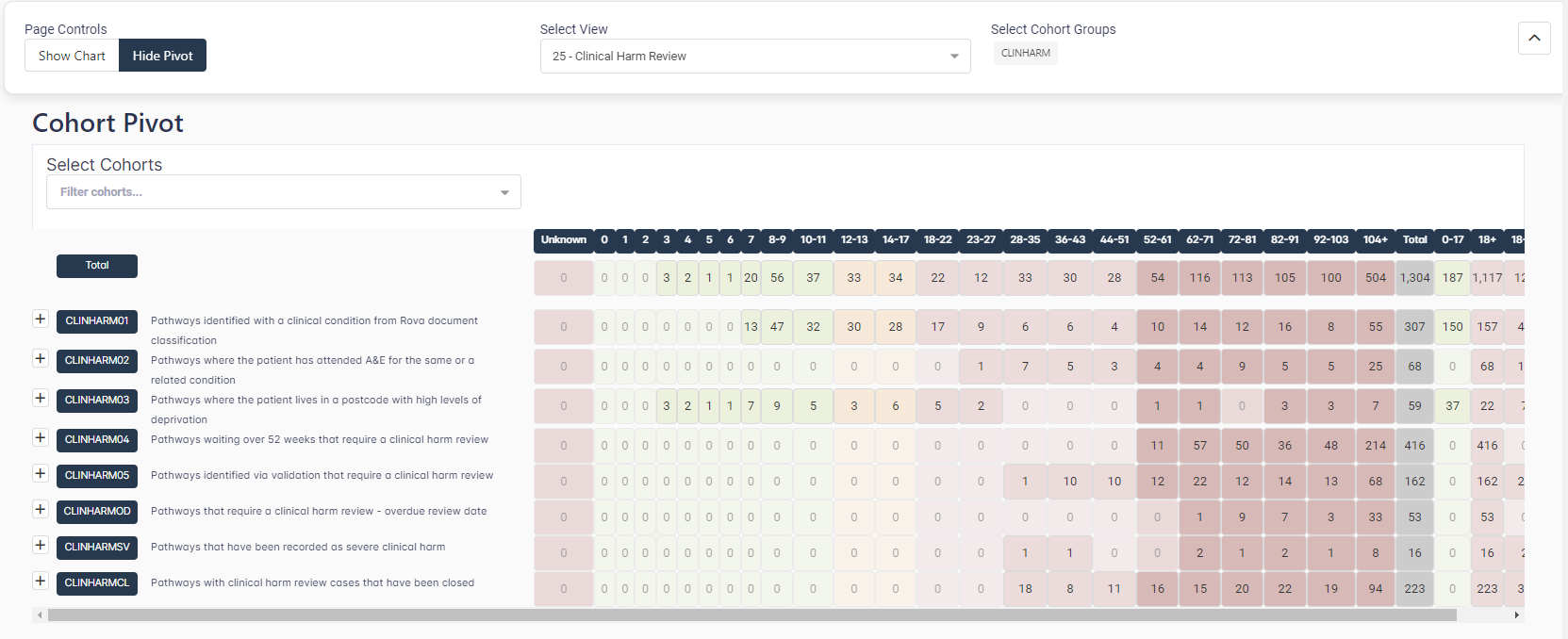
Task: Collapse the page controls panel chevron
Action: pos(1534,39)
